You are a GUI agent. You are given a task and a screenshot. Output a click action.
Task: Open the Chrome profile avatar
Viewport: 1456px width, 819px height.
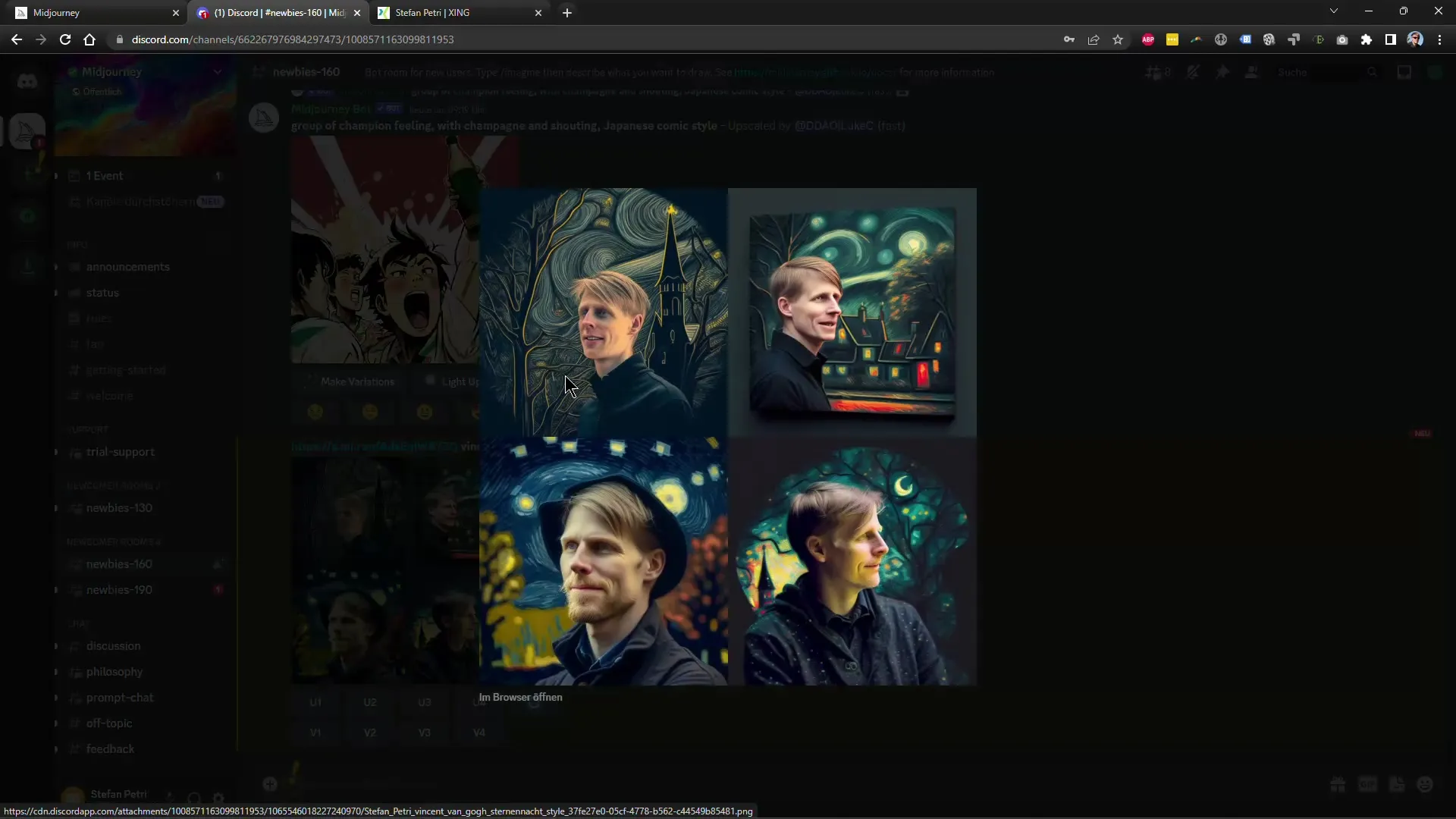pyautogui.click(x=1415, y=39)
